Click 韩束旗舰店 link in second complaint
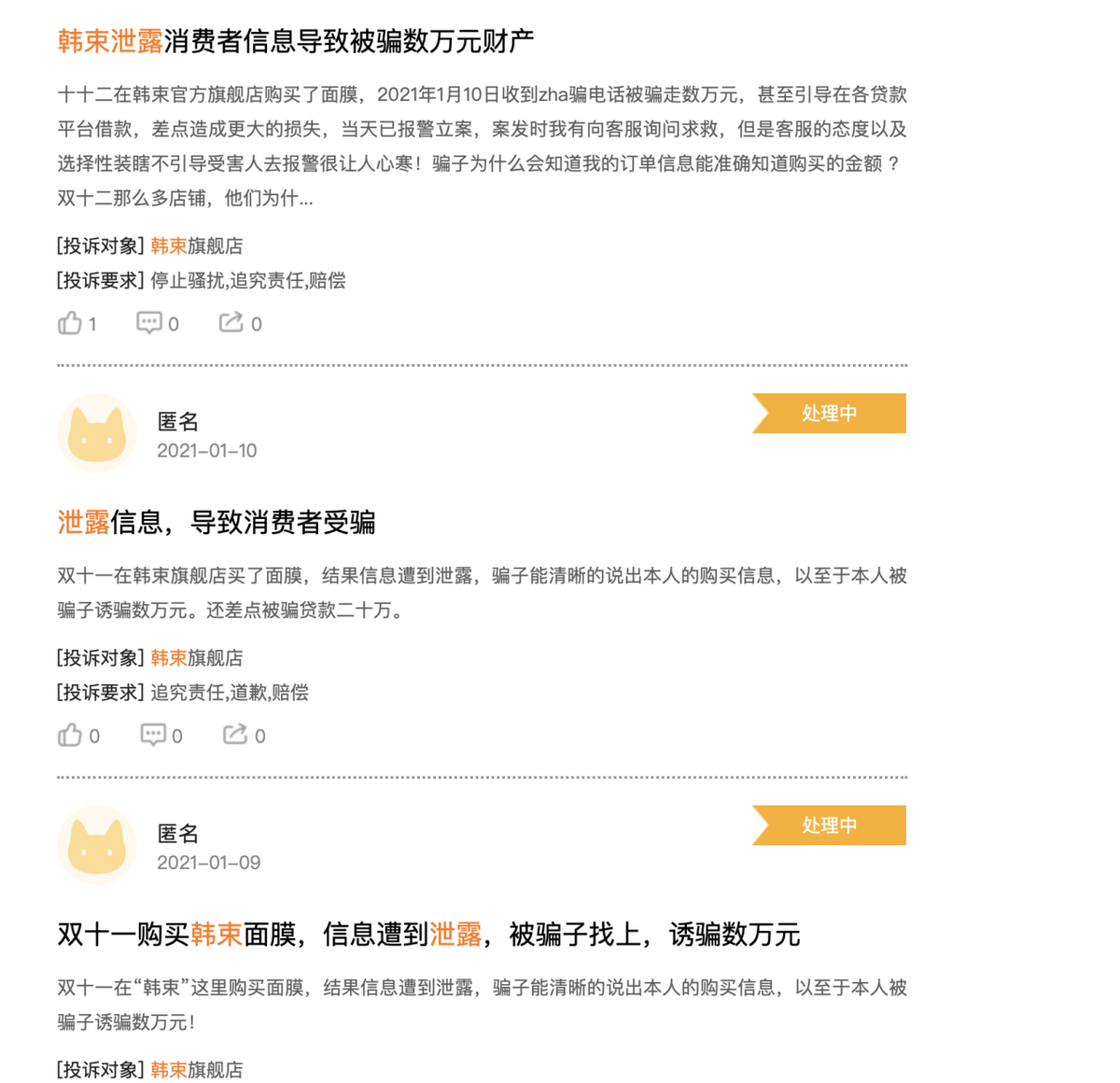Screen dimensions: 1120x1083 [x=197, y=658]
